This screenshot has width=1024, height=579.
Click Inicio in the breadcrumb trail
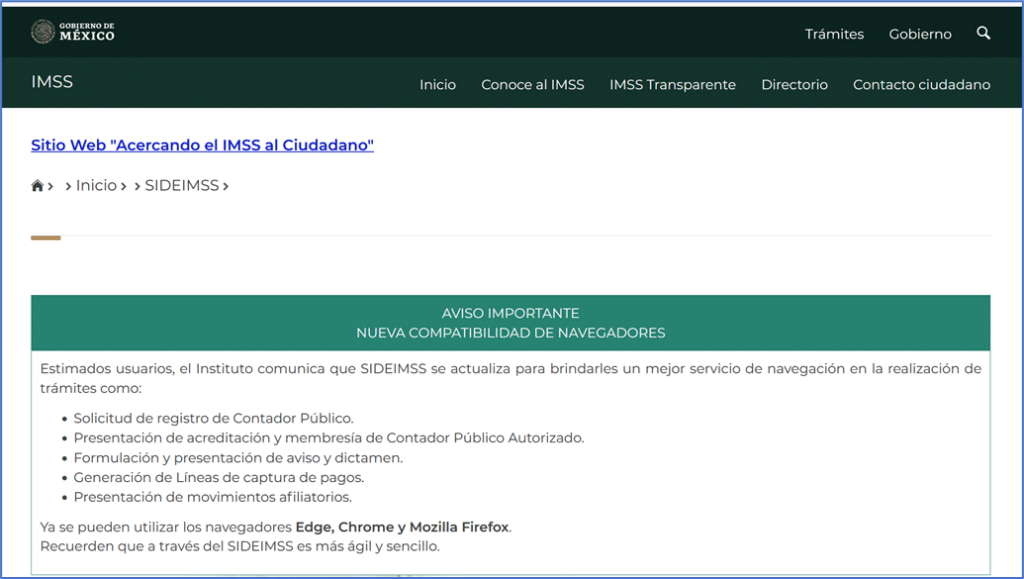point(96,185)
